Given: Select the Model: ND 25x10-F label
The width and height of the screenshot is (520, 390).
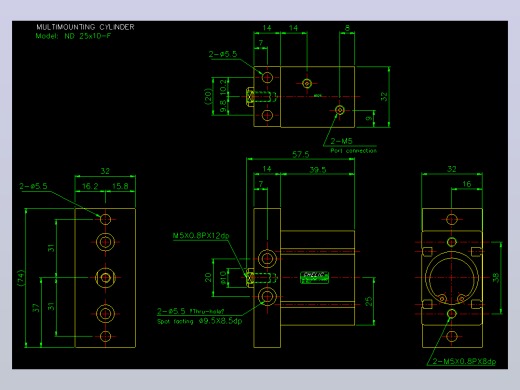Looking at the screenshot, I should 73,36.
